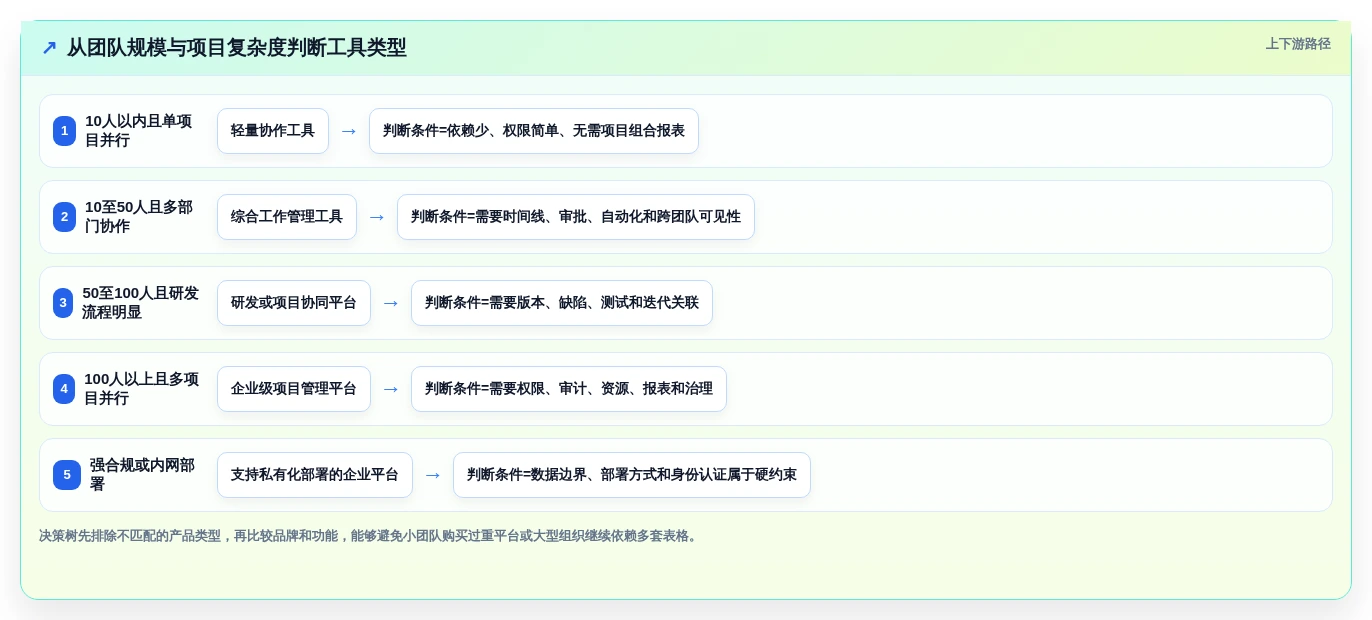The height and width of the screenshot is (620, 1372).
Task: Click the condition box mentioning 版本、缺陷、测试
Action: [562, 303]
